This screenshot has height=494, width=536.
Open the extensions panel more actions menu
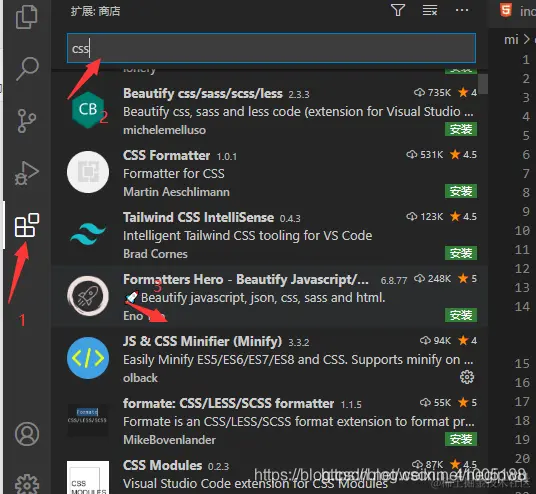462,10
